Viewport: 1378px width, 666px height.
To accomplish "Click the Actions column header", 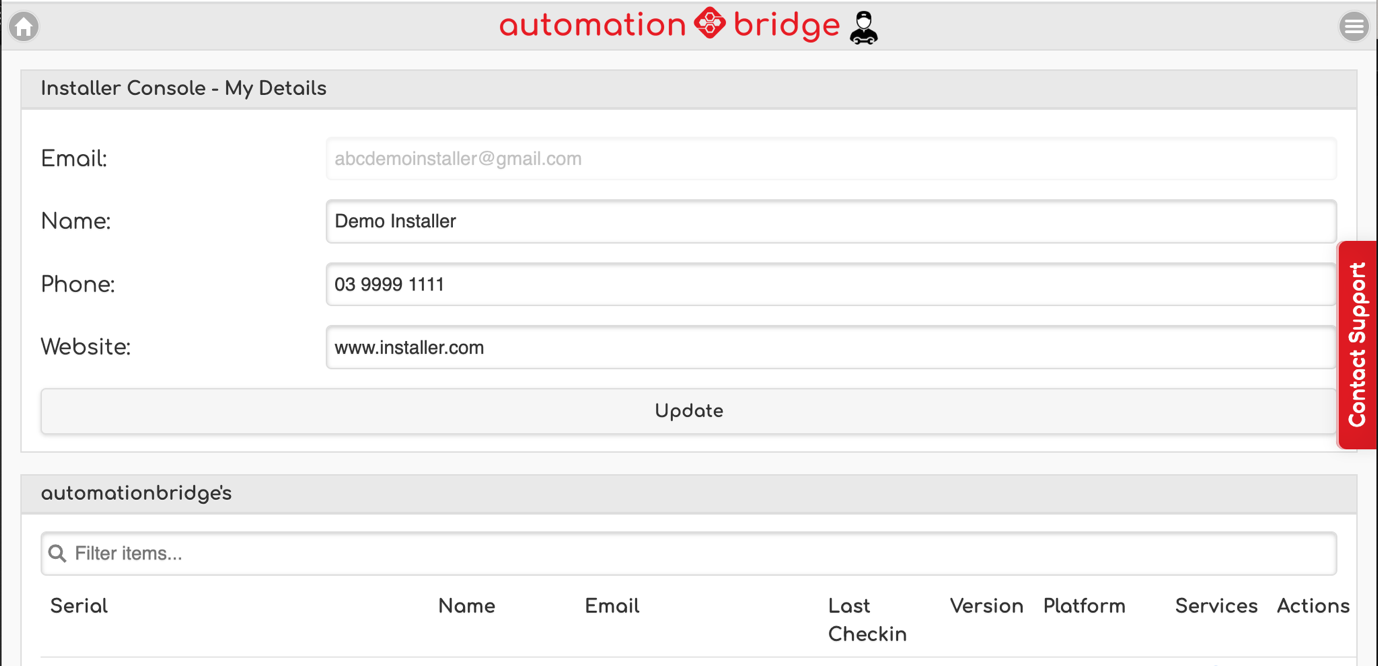I will pos(1313,606).
